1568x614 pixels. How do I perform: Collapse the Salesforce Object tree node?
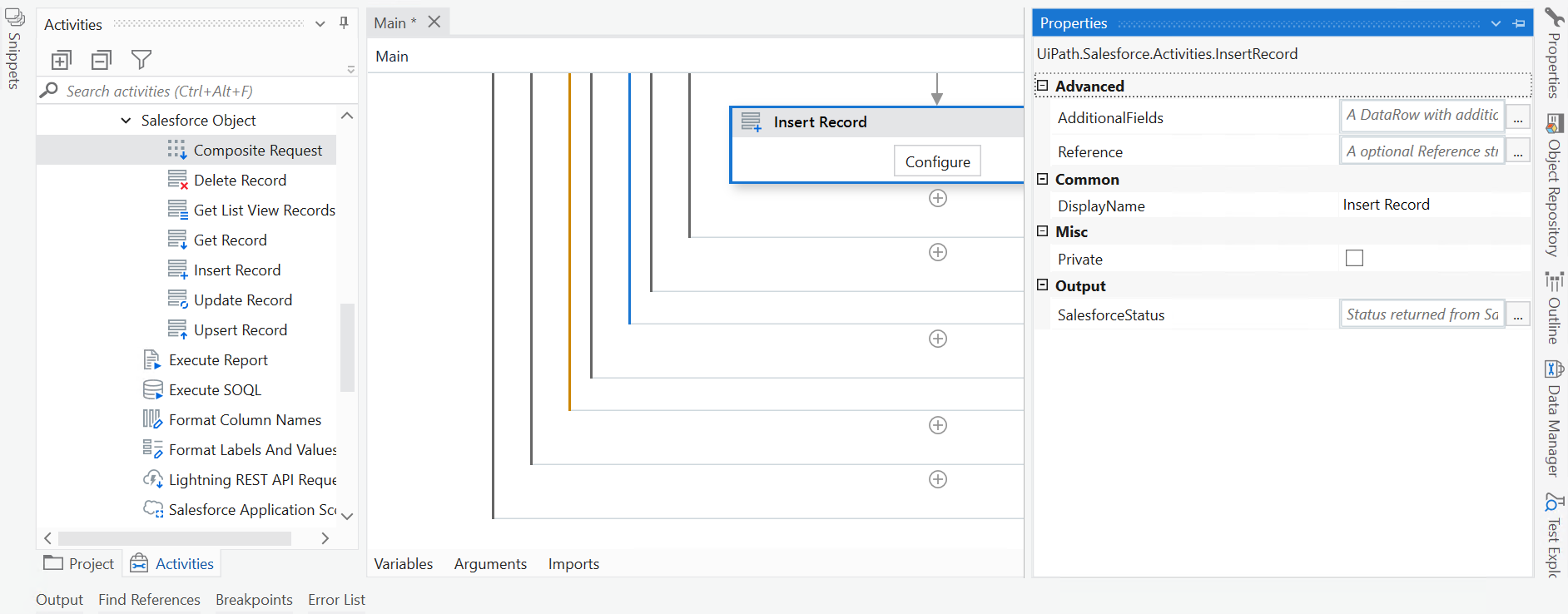[126, 121]
